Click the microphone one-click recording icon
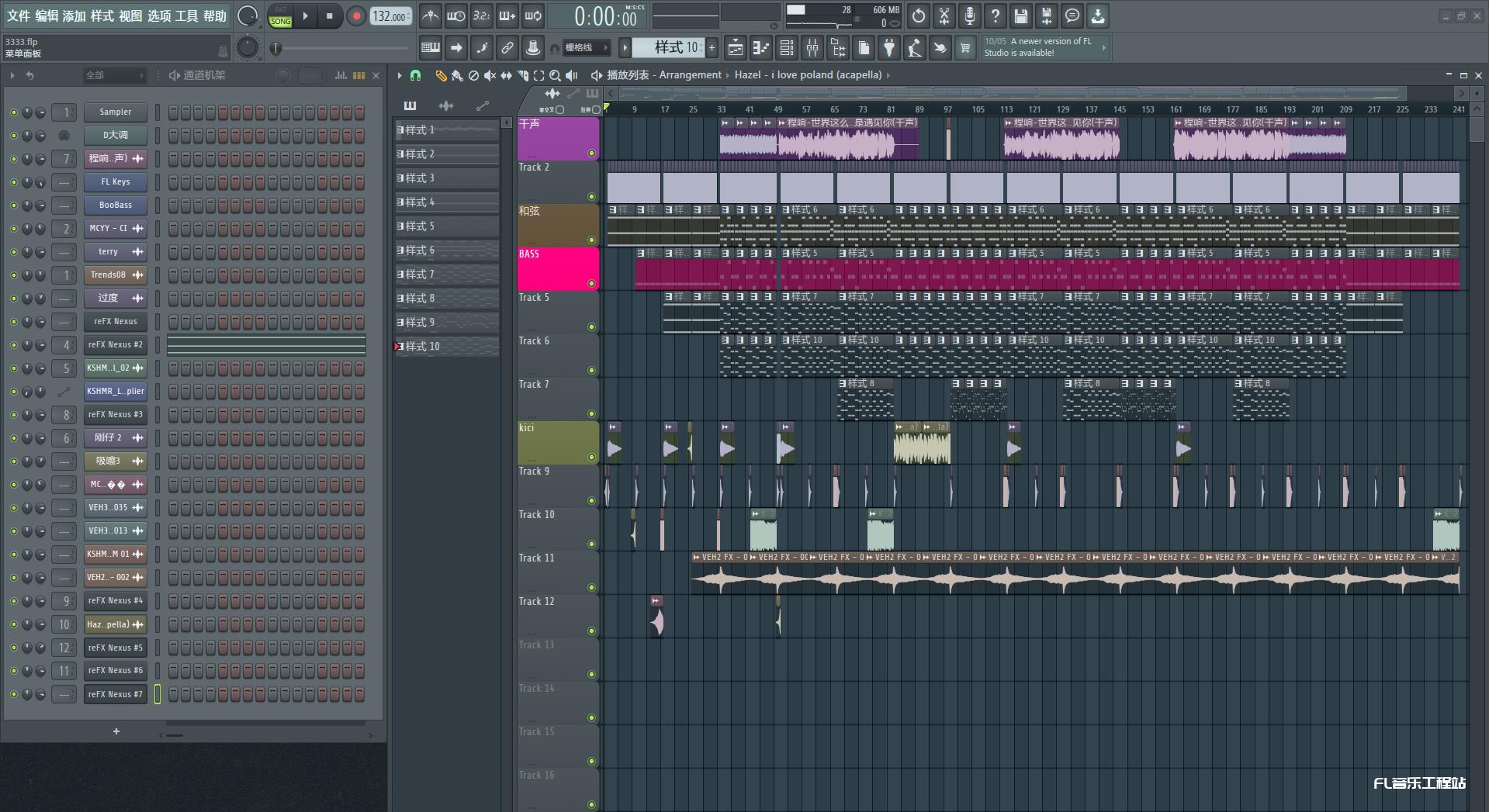Viewport: 1489px width, 812px height. click(x=970, y=16)
